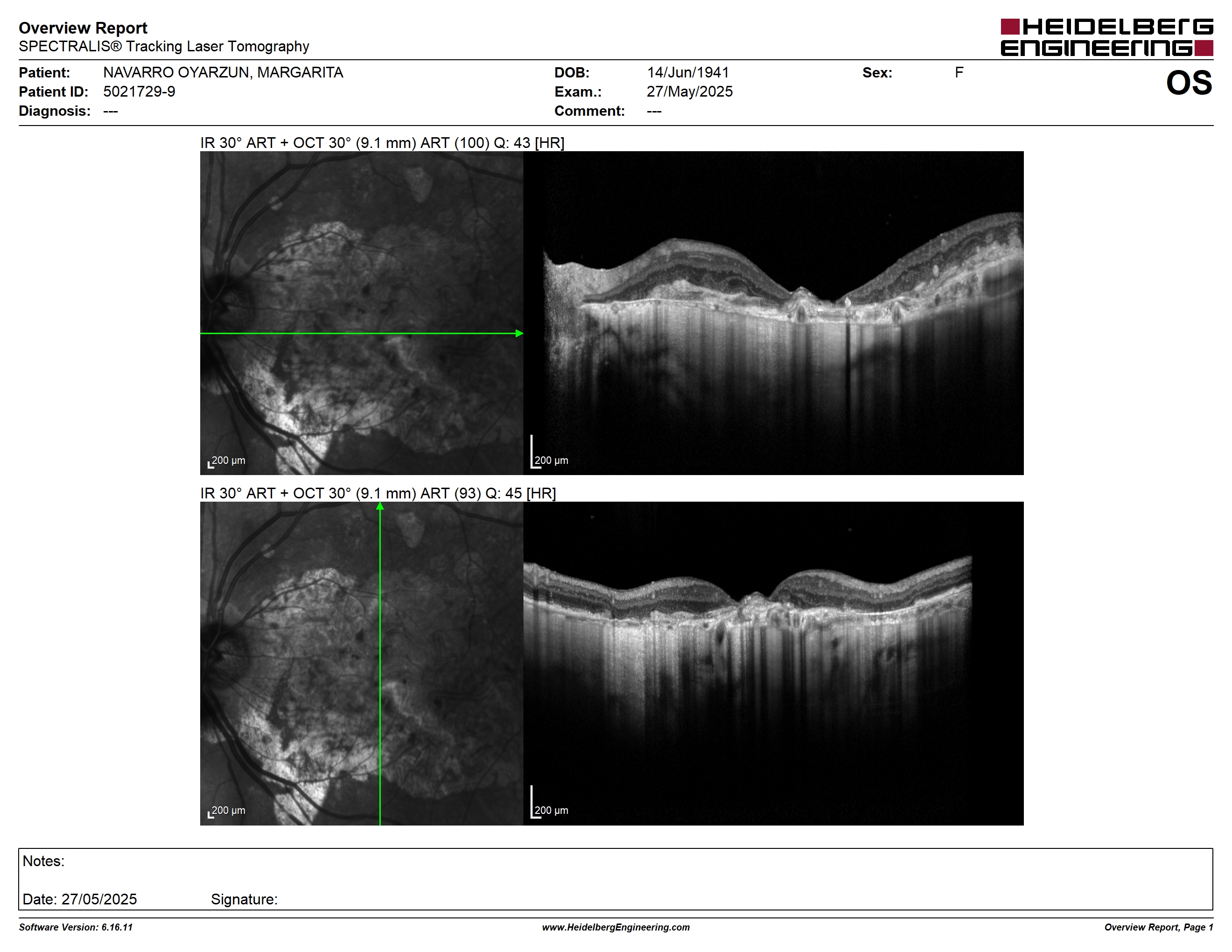
Task: Click the top horizontal OCT B-scan image
Action: coord(773,313)
